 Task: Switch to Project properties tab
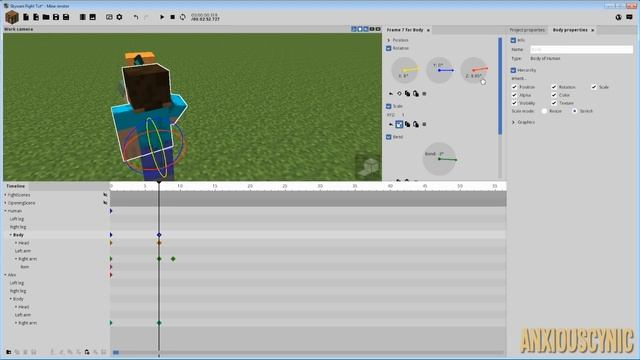(527, 30)
